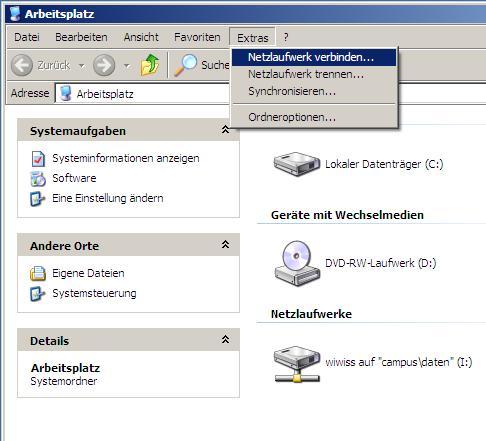The width and height of the screenshot is (486, 441).
Task: Collapse the Systemaufgaben panel
Action: click(x=225, y=130)
